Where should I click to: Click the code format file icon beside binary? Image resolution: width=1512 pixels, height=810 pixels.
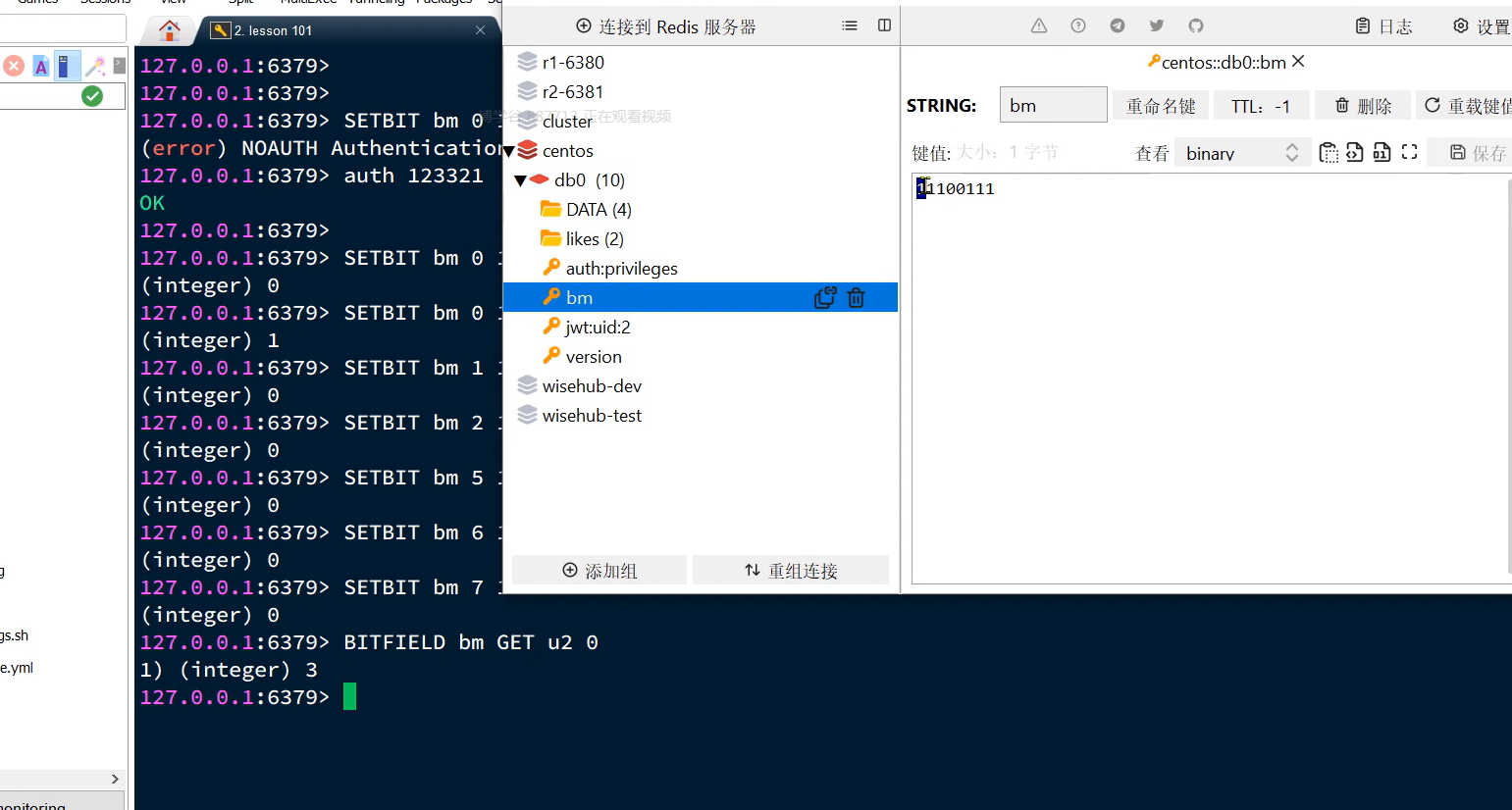pyautogui.click(x=1355, y=152)
